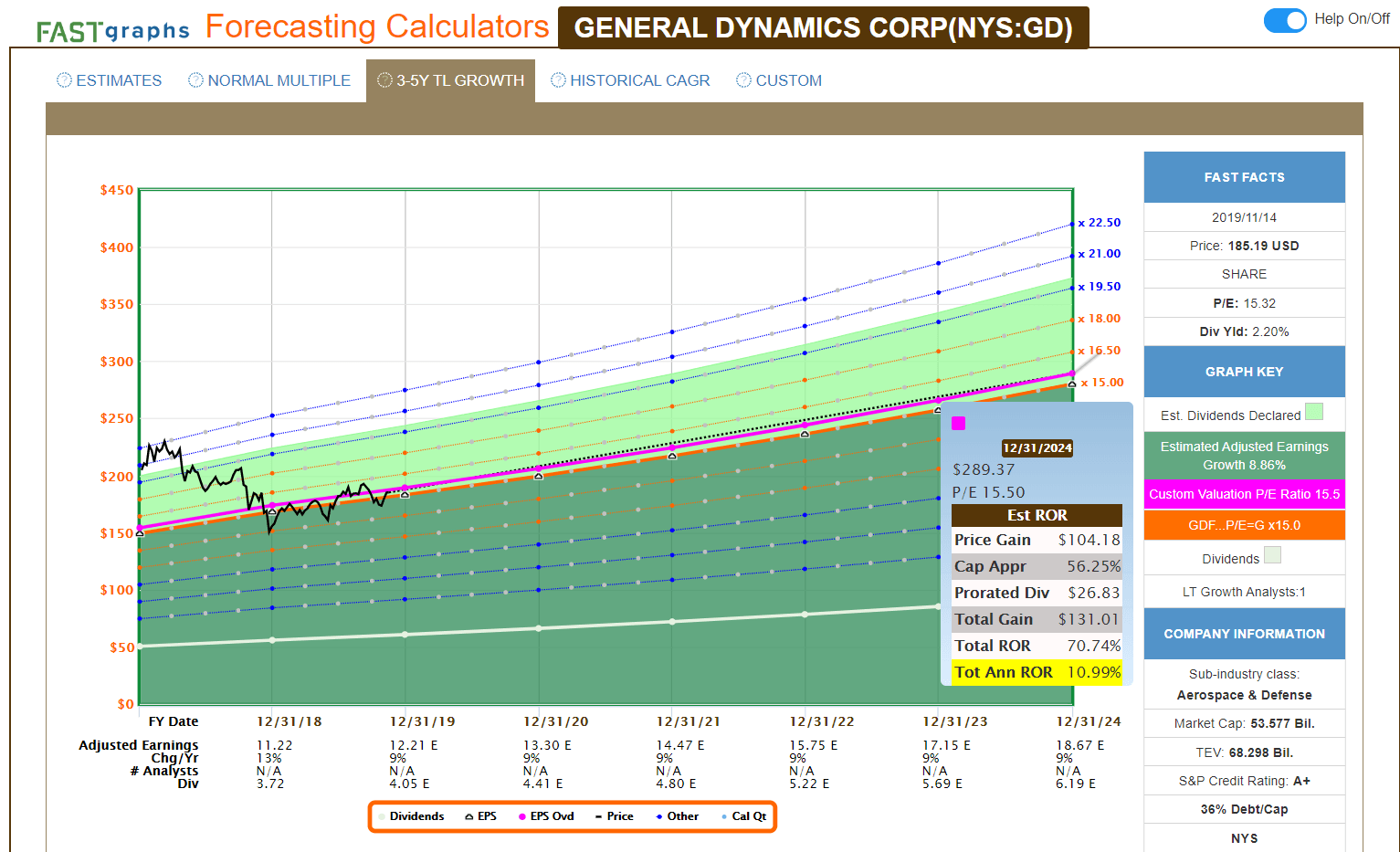Viewport: 1400px width, 852px height.
Task: Click the ESTIMATES tab circle icon
Action: tap(64, 80)
